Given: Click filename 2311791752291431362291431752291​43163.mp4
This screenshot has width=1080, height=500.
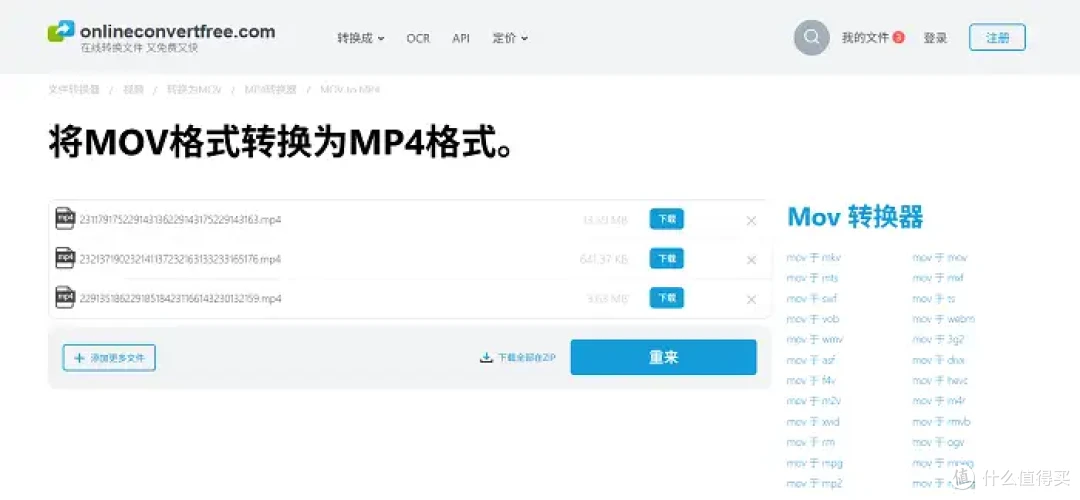Looking at the screenshot, I should tap(180, 220).
